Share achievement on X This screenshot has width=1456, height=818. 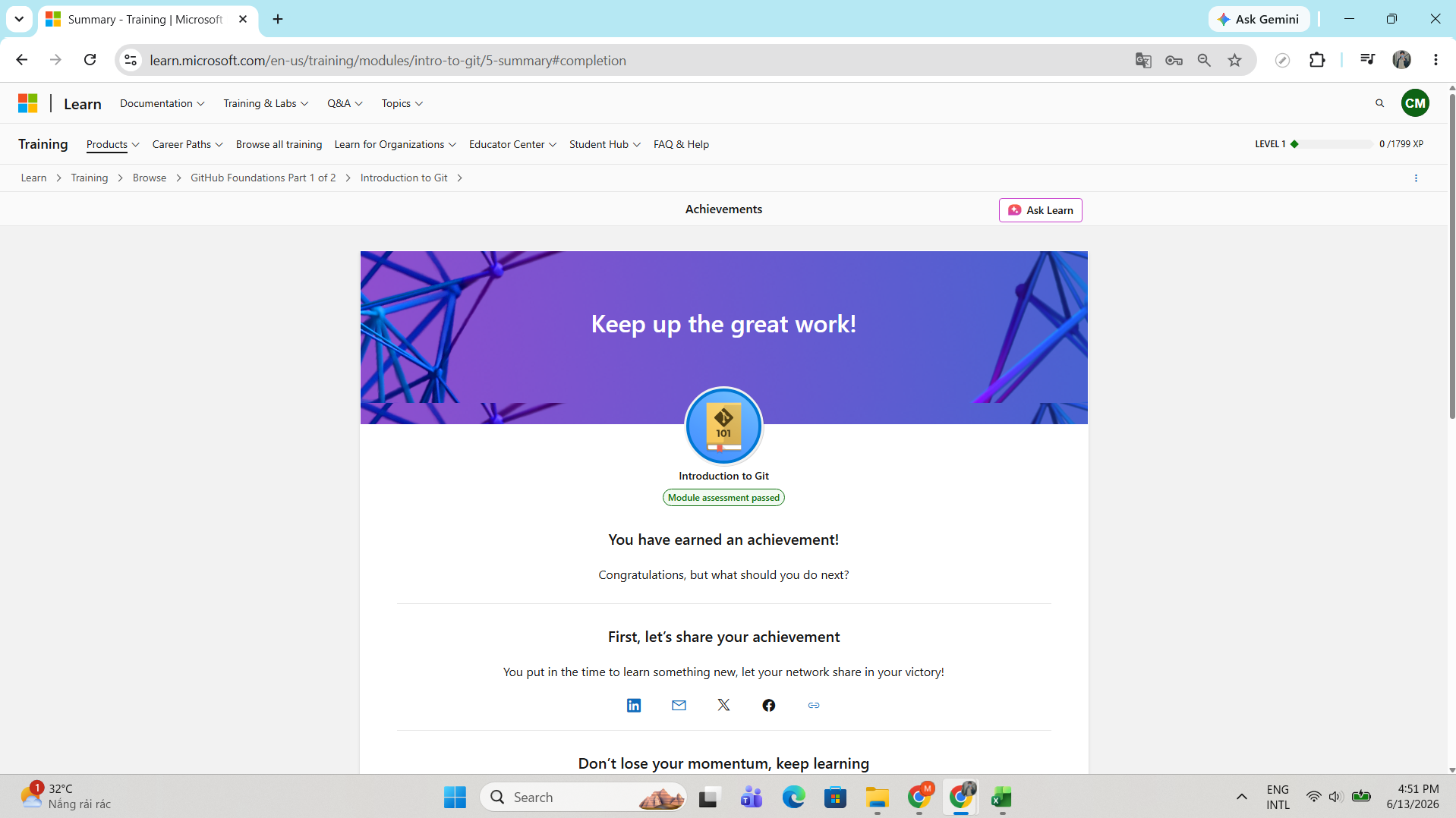[723, 706]
